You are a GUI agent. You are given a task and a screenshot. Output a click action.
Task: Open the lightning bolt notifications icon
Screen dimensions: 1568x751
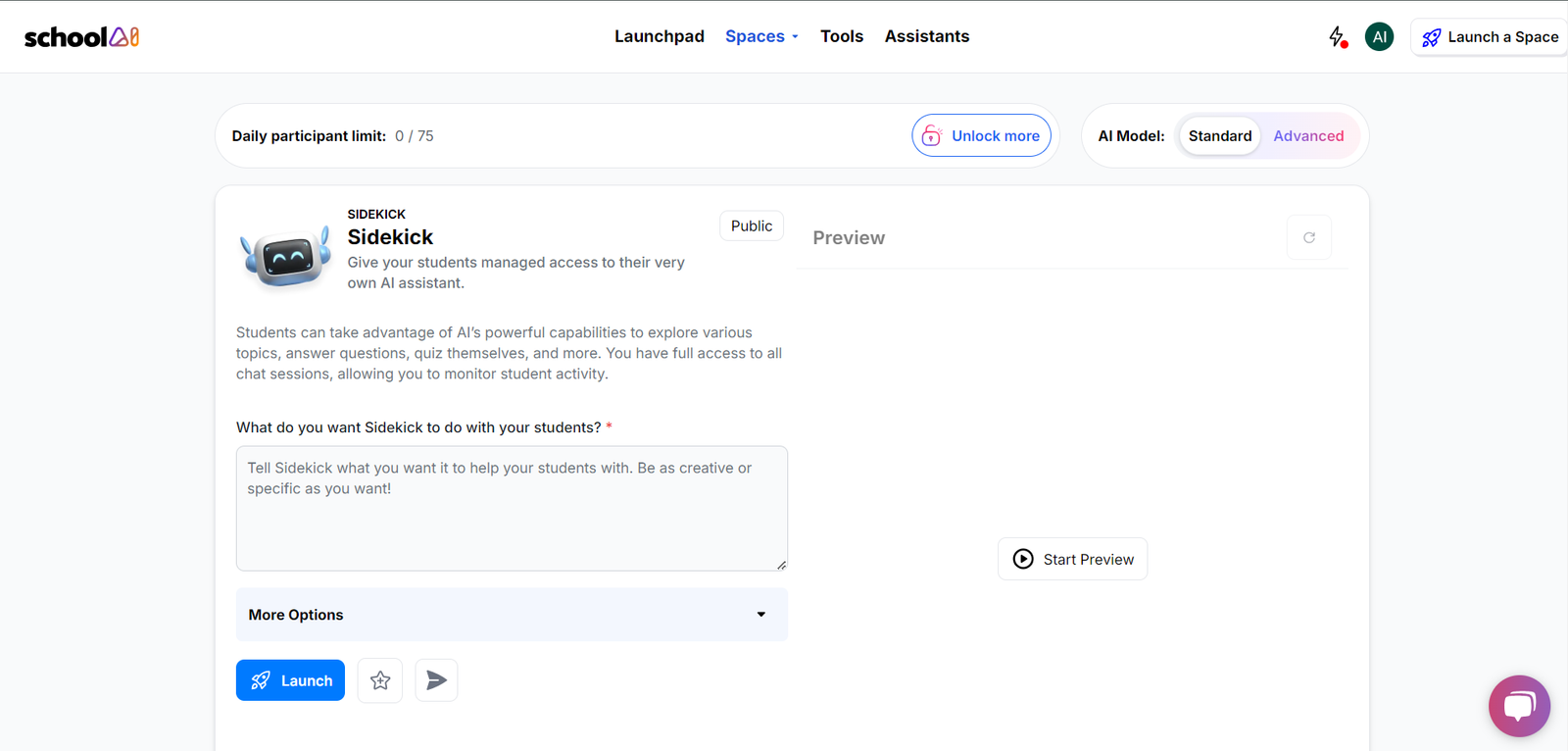(x=1338, y=37)
